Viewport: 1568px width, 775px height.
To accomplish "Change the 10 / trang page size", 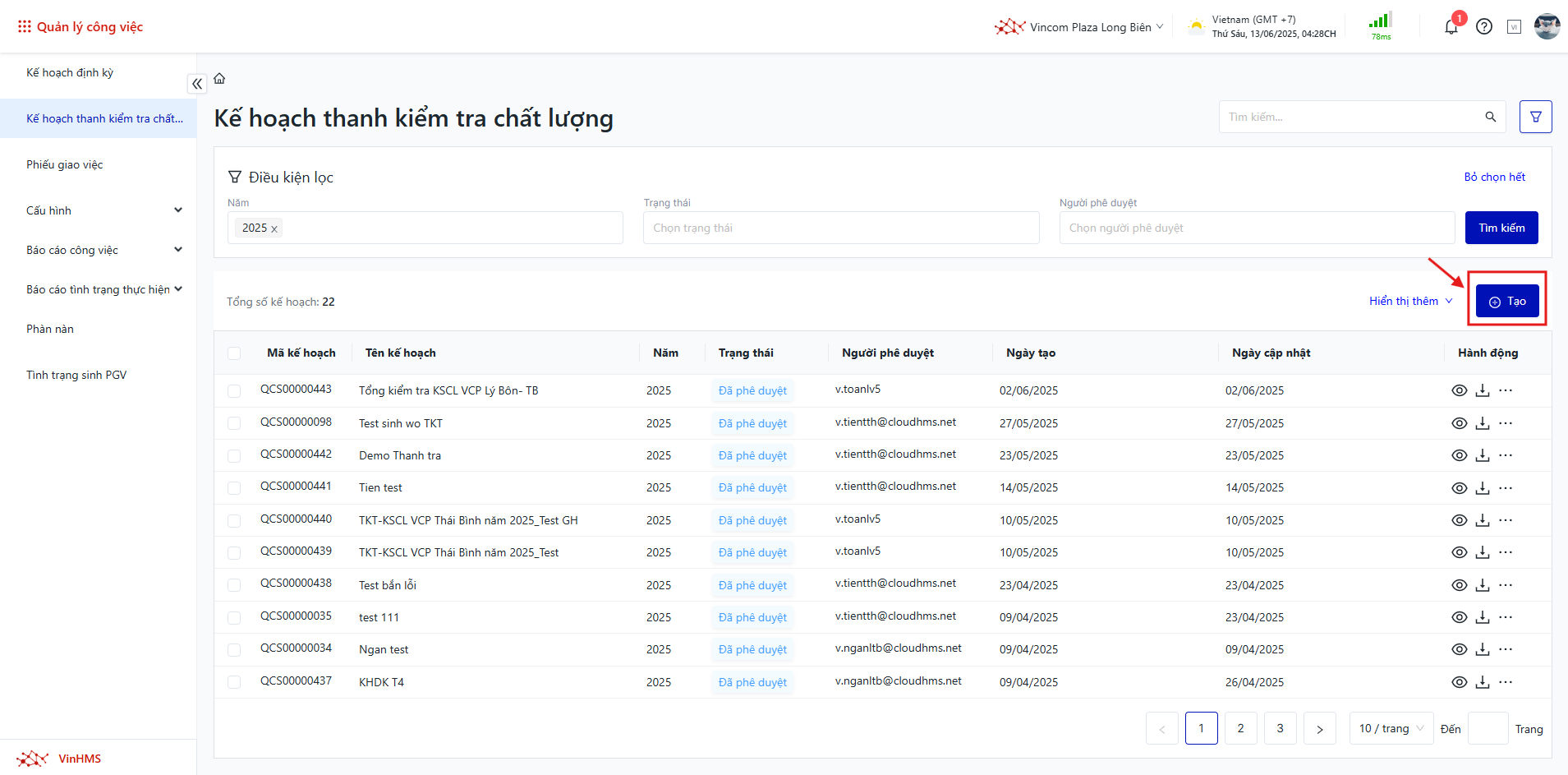I will click(x=1391, y=728).
